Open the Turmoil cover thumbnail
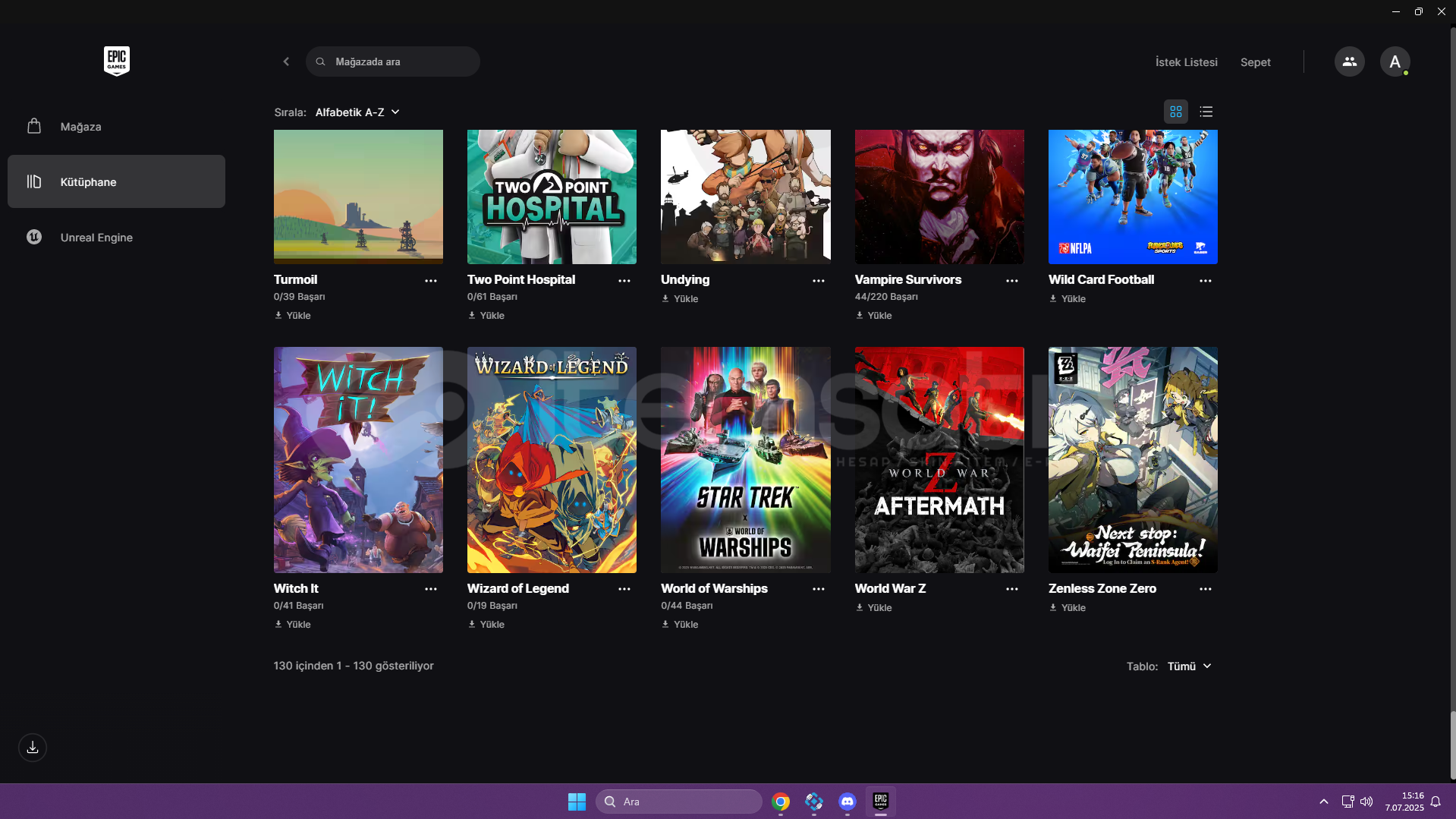 point(358,197)
